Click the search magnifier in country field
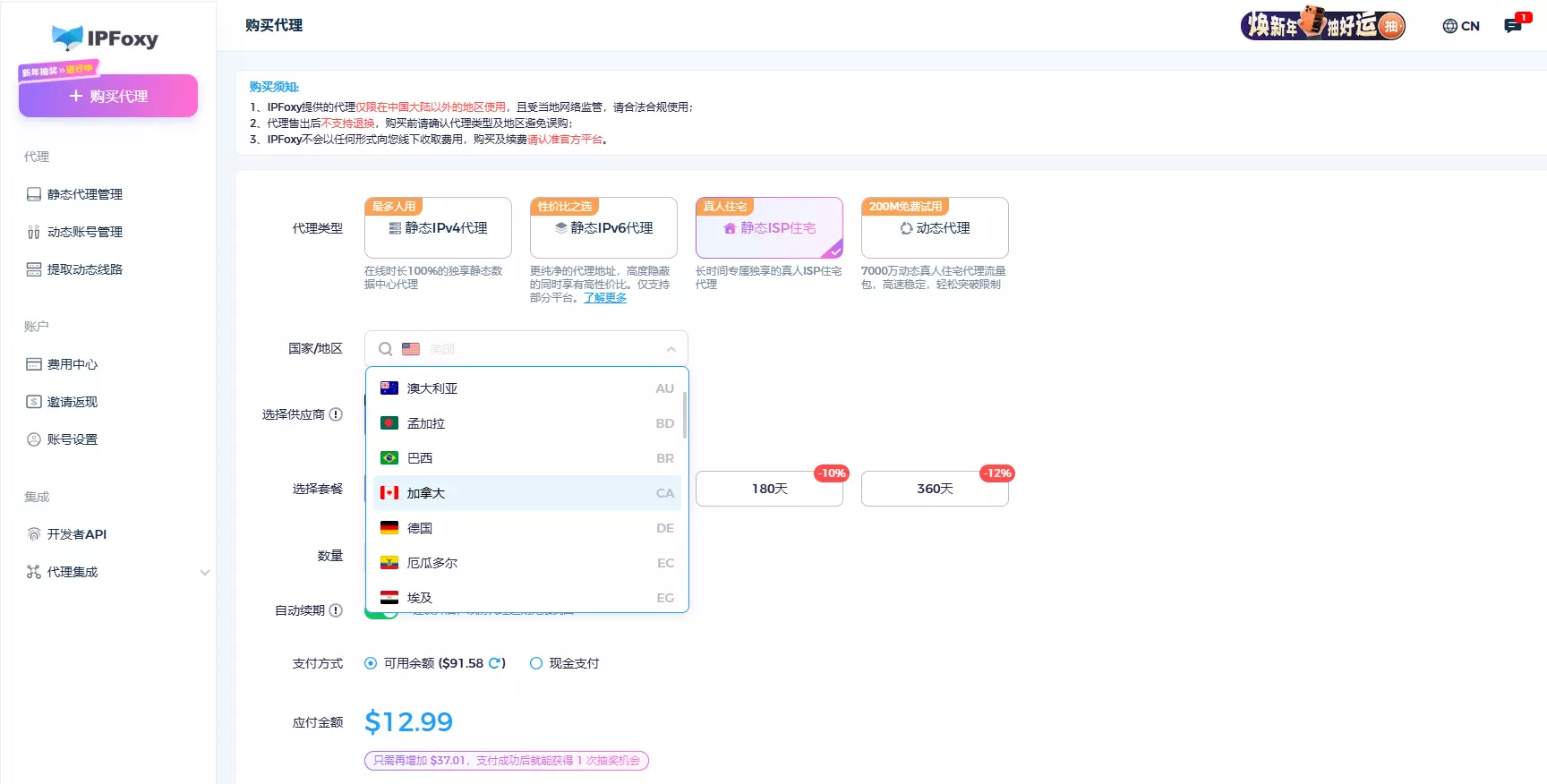This screenshot has width=1547, height=784. 385,349
